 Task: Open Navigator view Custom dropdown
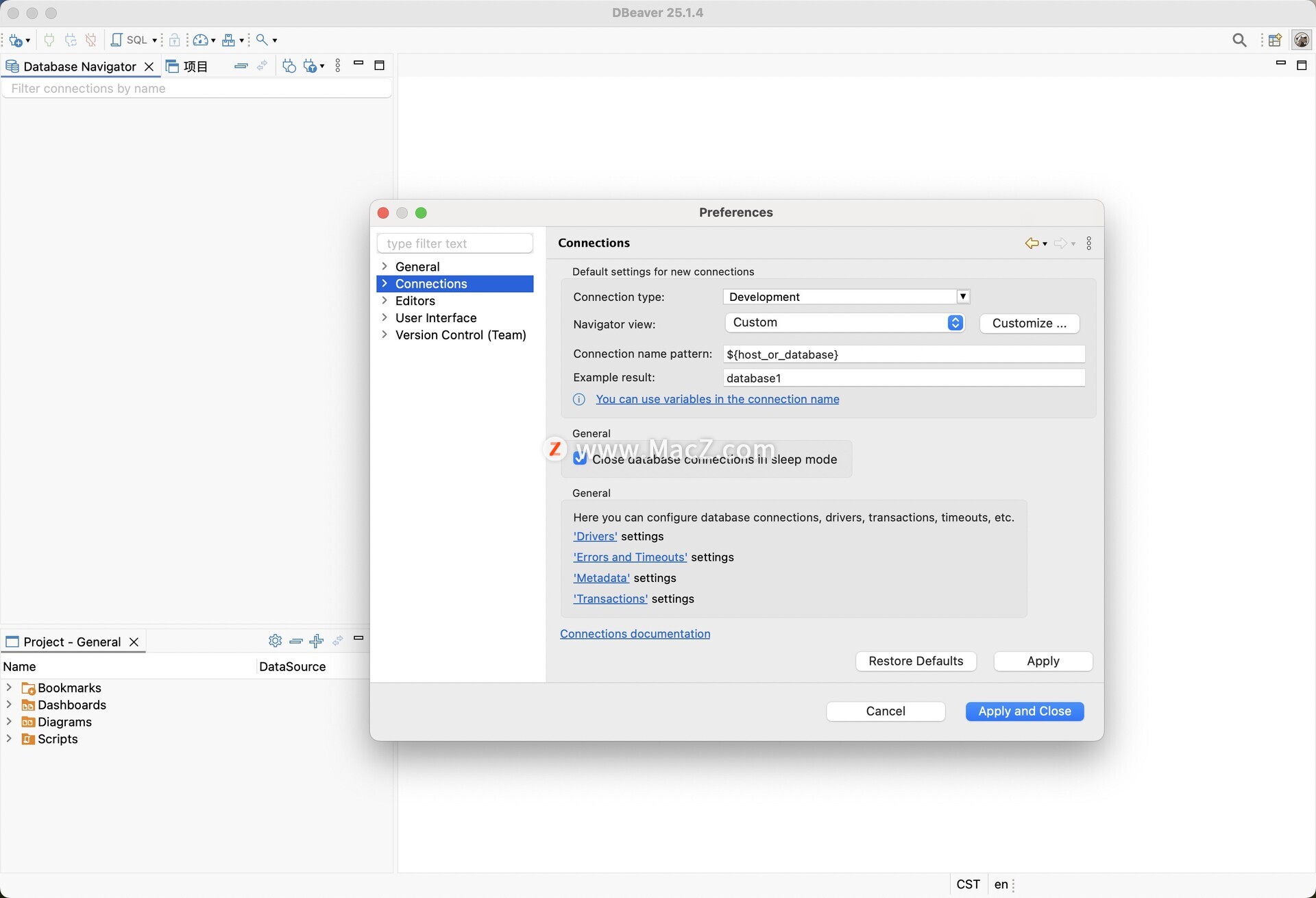point(844,323)
